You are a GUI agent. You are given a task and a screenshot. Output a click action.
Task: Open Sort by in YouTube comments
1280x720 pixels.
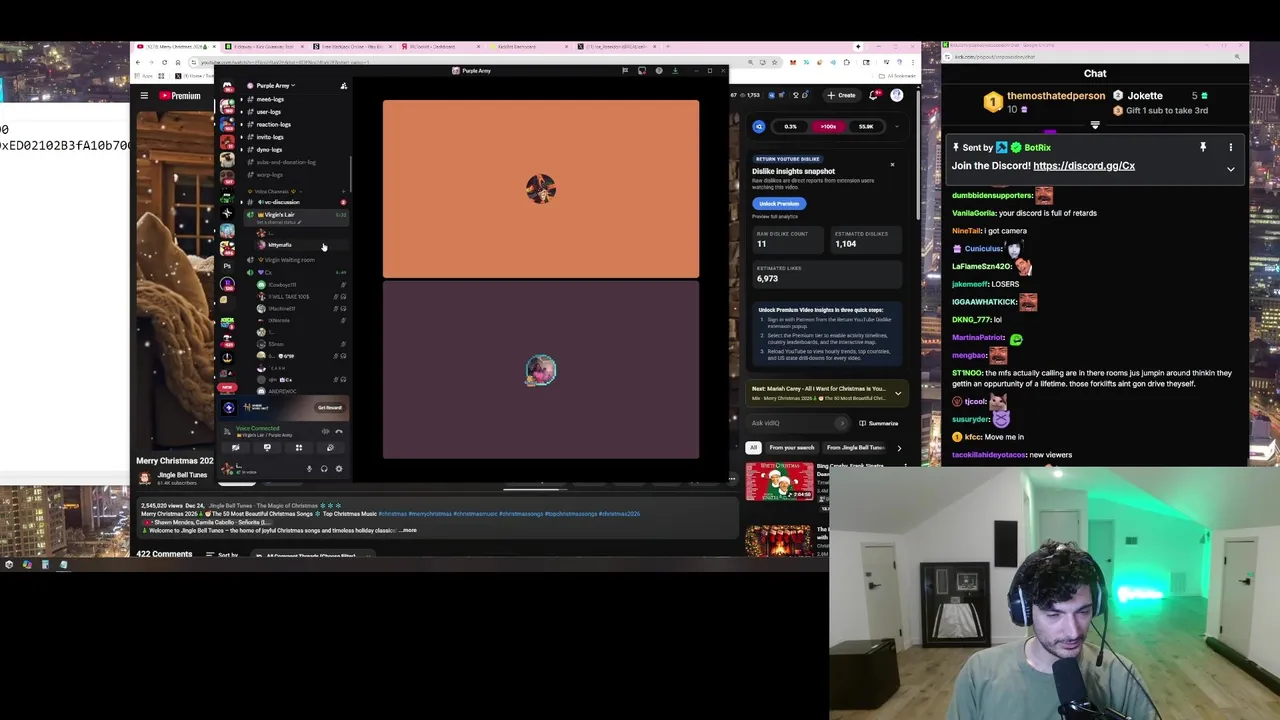[x=222, y=554]
